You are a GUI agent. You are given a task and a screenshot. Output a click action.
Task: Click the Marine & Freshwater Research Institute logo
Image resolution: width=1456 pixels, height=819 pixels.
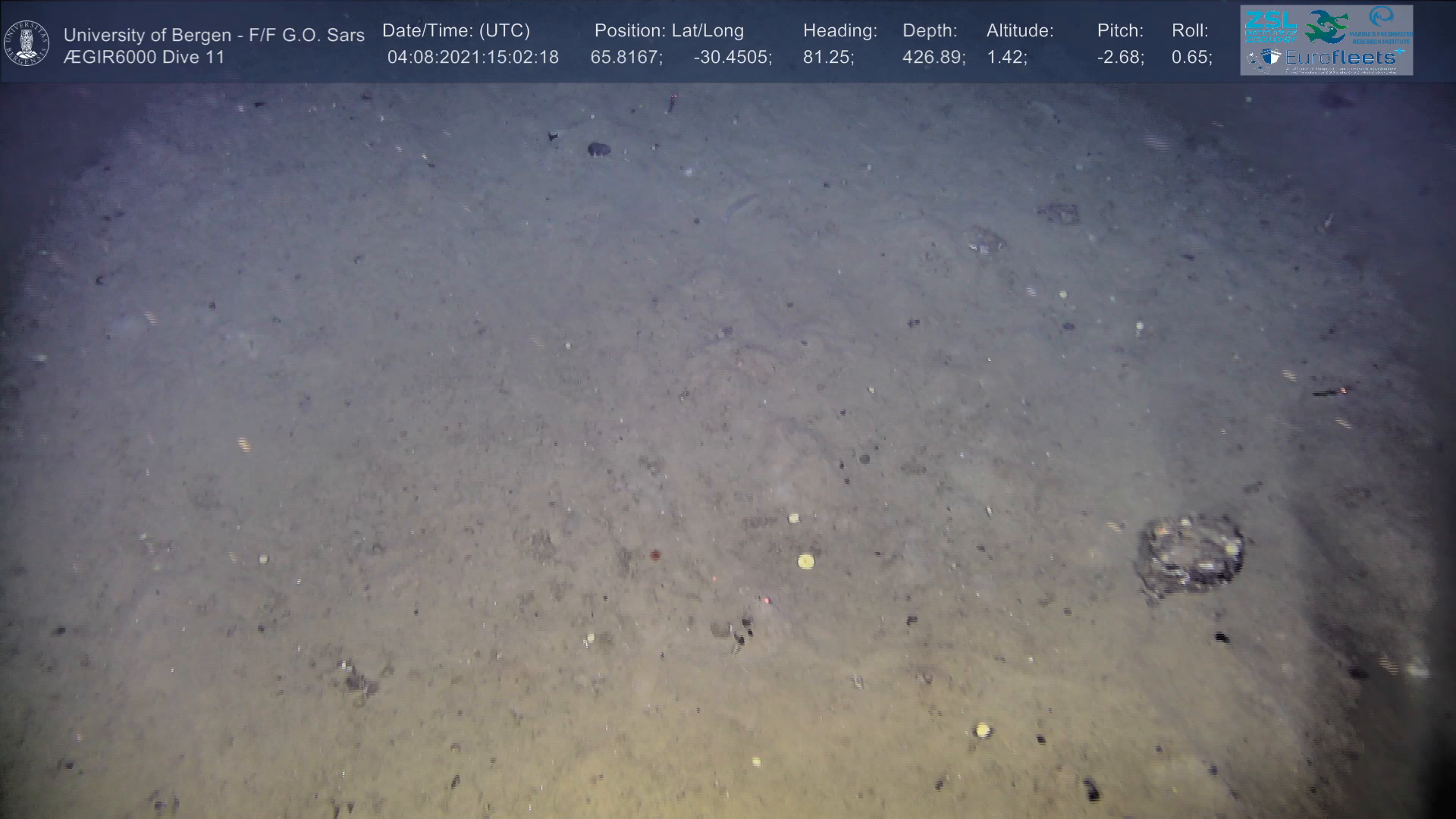(1382, 26)
